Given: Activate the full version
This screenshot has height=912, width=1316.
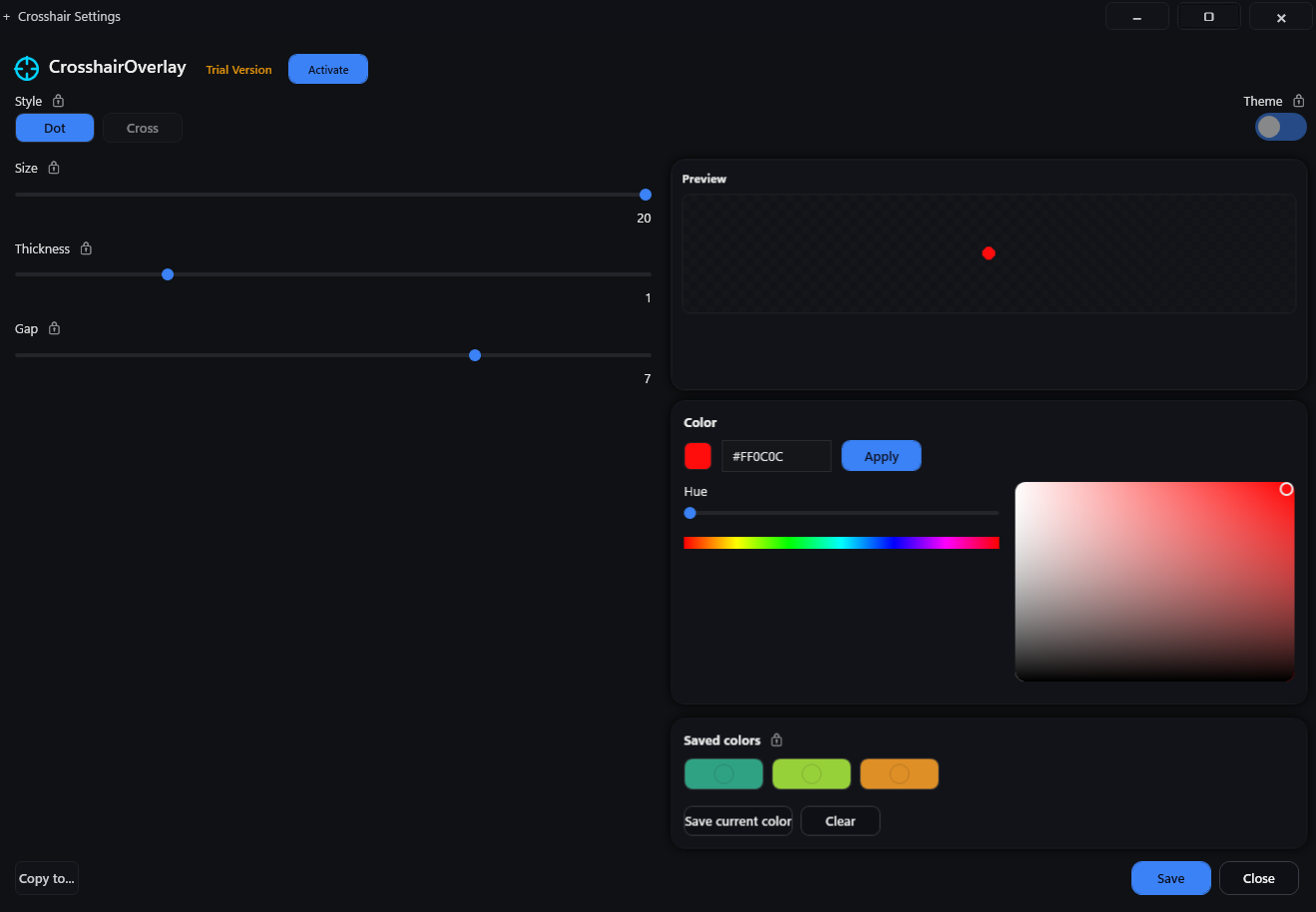Looking at the screenshot, I should 327,69.
